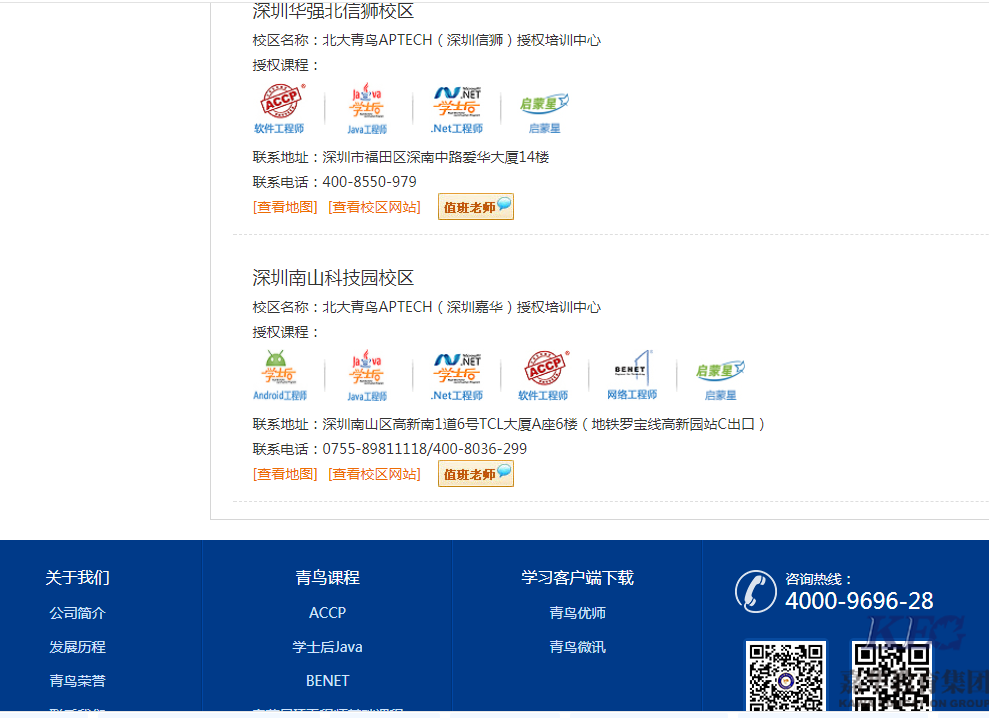Click 青鸟课程 footer heading
The image size is (989, 718).
[x=327, y=577]
